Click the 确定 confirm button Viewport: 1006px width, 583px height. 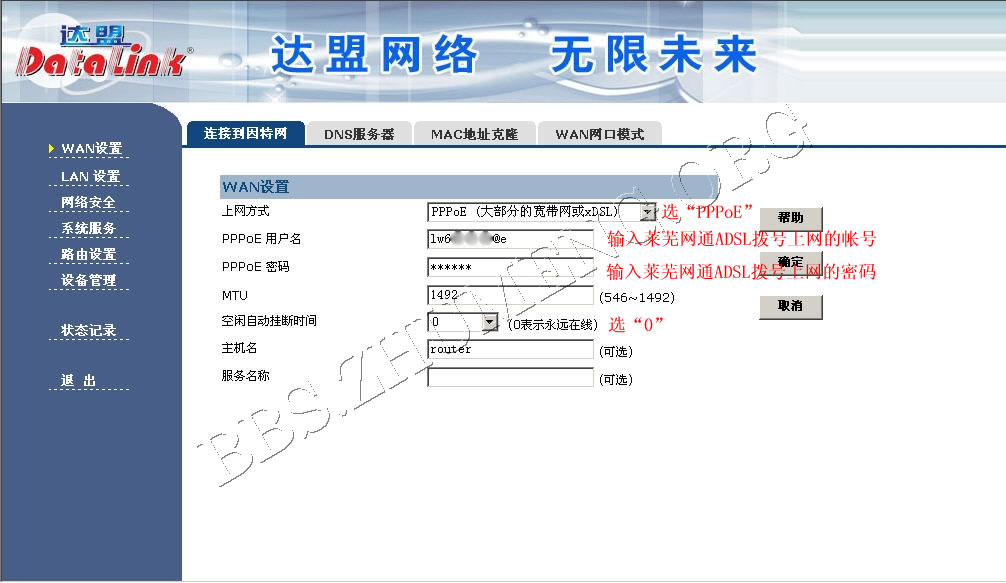790,262
